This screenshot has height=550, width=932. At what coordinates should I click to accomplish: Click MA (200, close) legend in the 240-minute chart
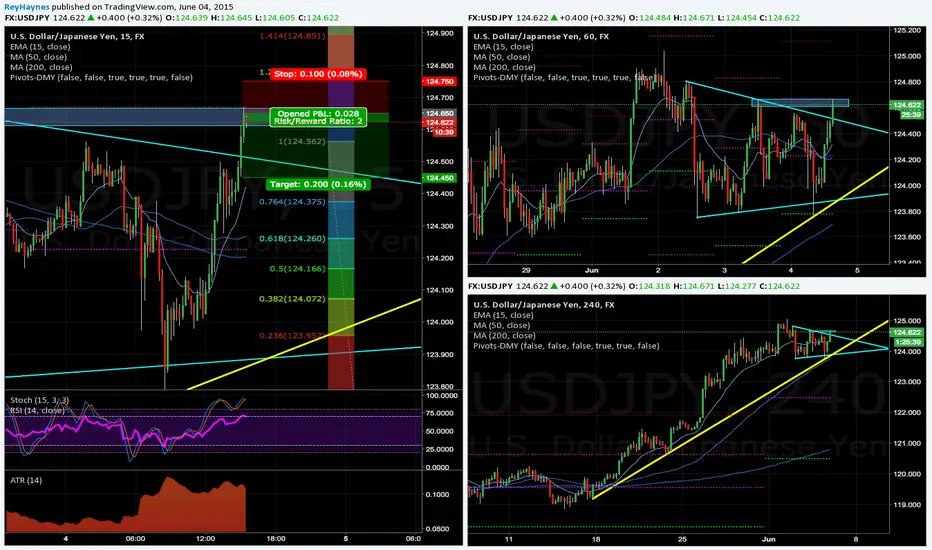(x=504, y=335)
